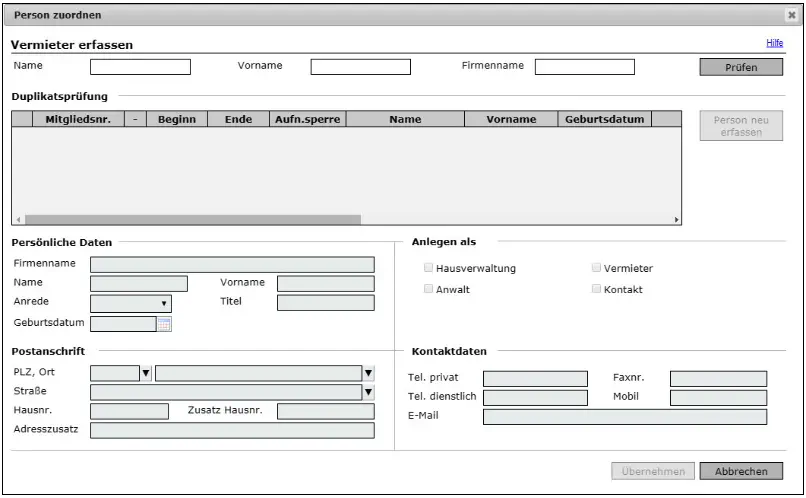
Task: Sort by Mitgliedsnr. column header
Action: click(74, 119)
